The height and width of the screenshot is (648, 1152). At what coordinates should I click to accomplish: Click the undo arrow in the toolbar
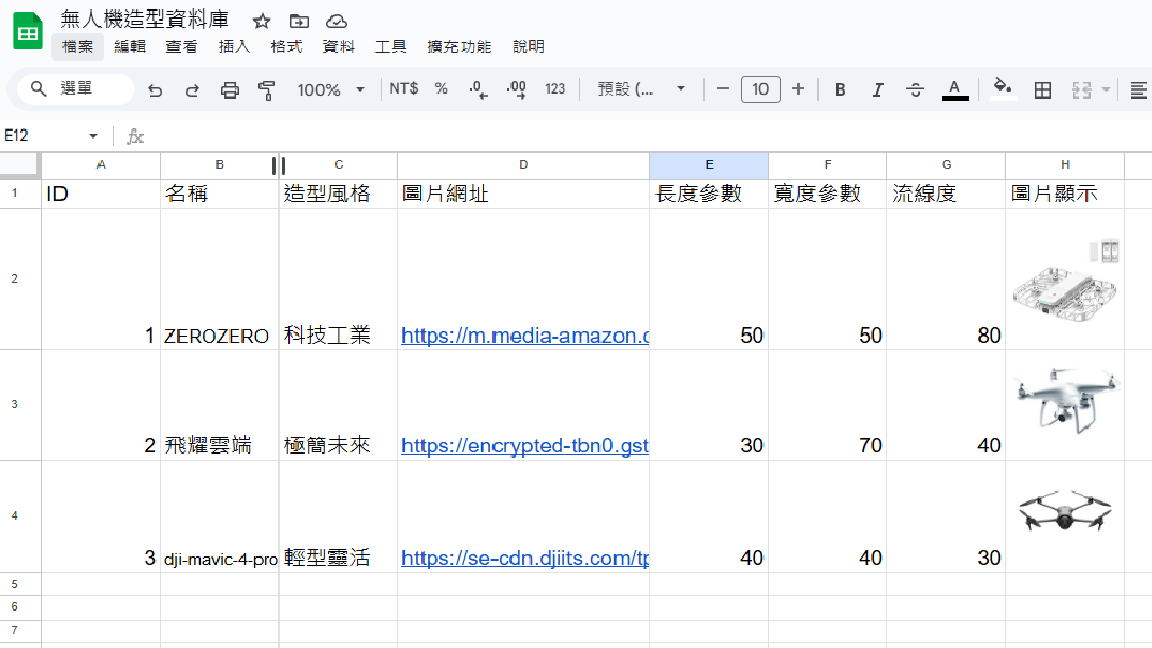click(x=155, y=90)
